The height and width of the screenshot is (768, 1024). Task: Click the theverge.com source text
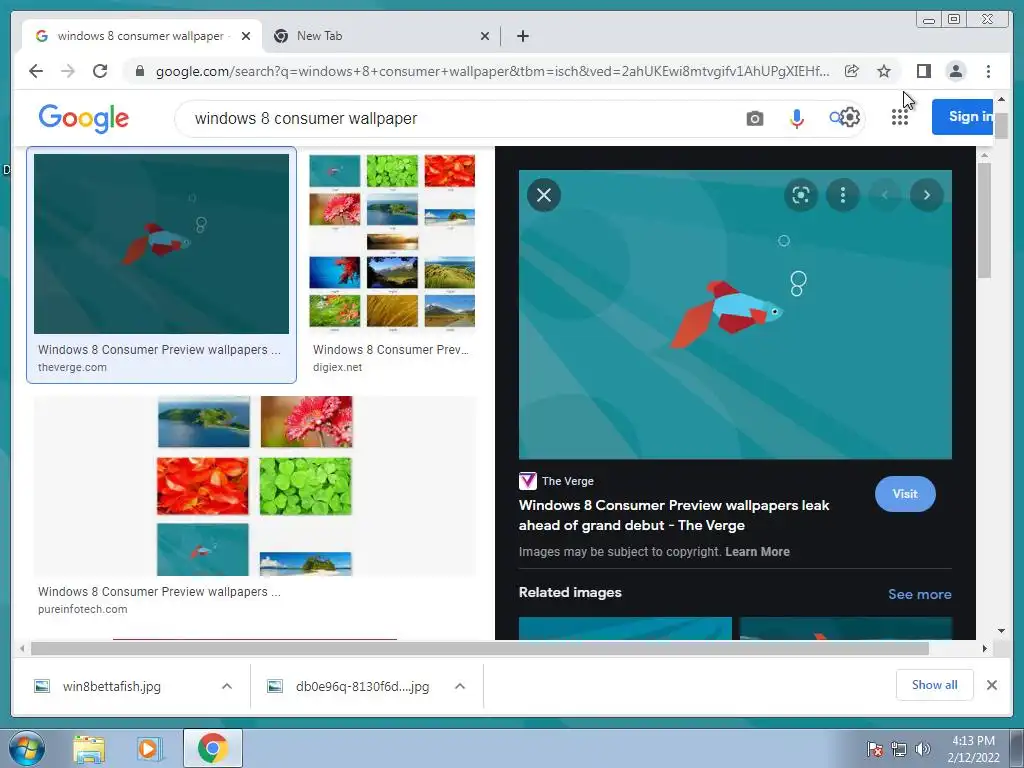pos(72,368)
